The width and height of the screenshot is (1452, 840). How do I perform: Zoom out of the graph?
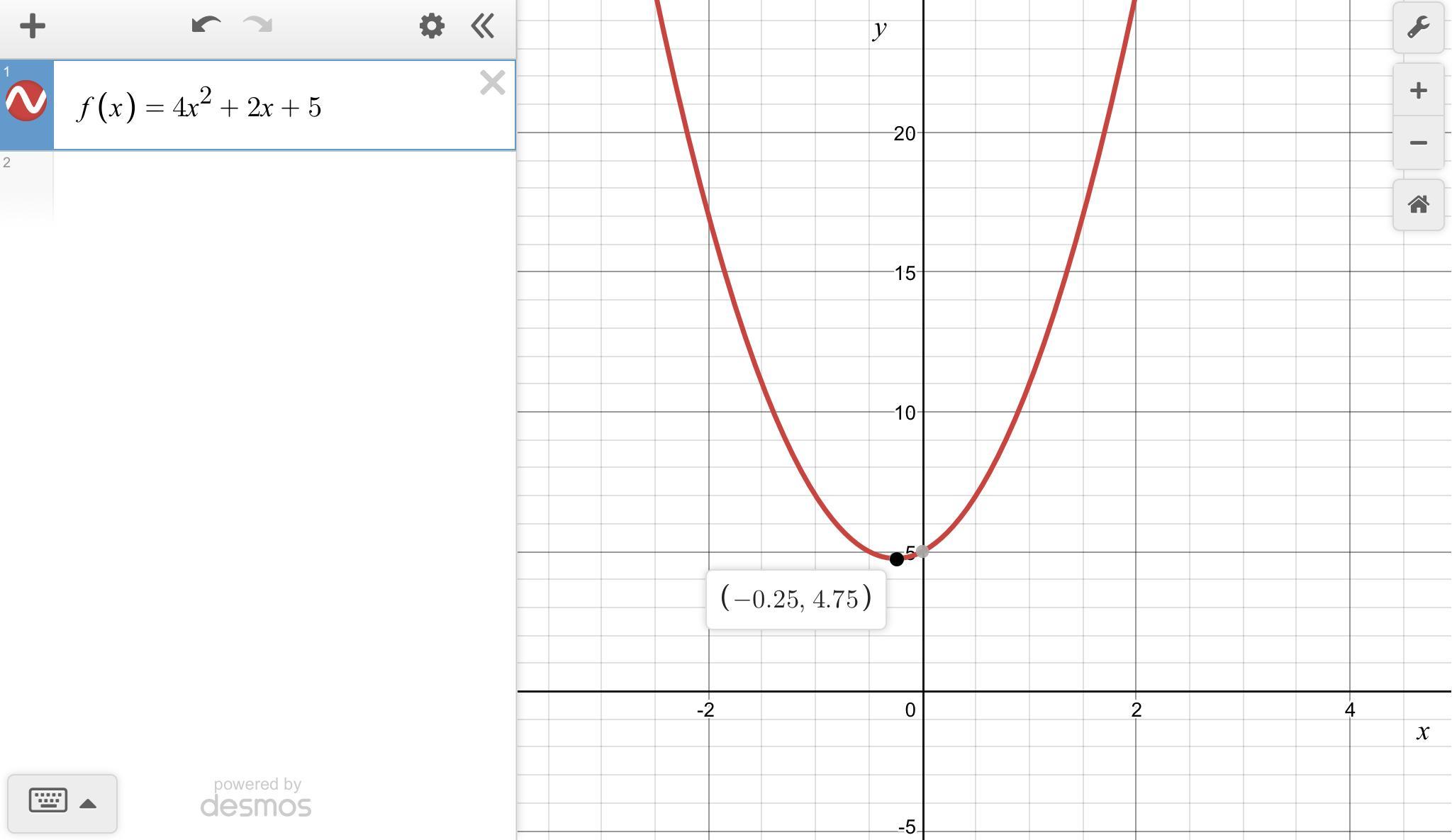(x=1418, y=143)
